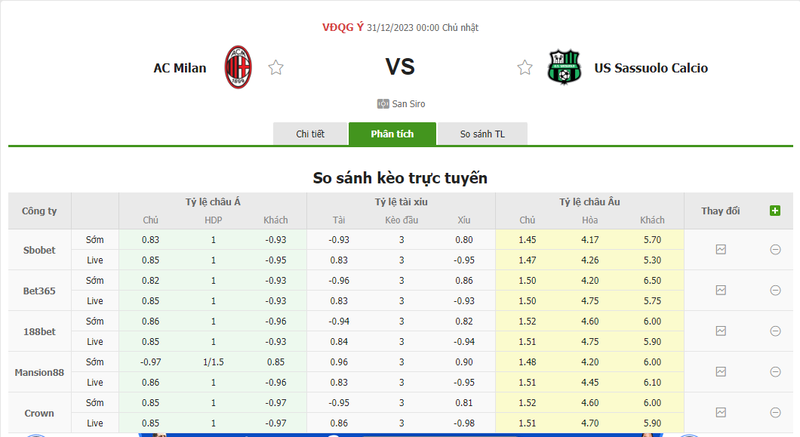This screenshot has height=437, width=800.
Task: Remove Sbobet row with minus icon
Action: (x=775, y=249)
